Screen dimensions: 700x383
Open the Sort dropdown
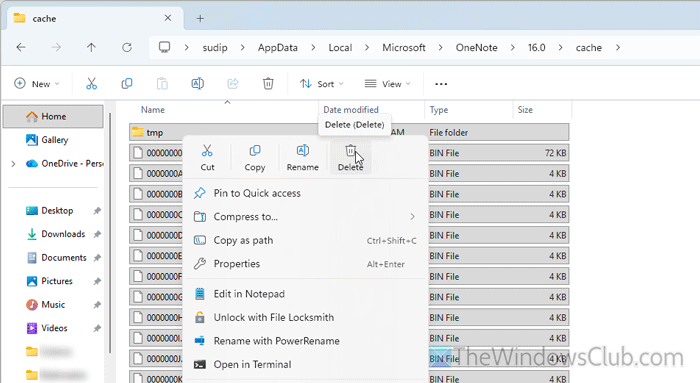pyautogui.click(x=321, y=84)
